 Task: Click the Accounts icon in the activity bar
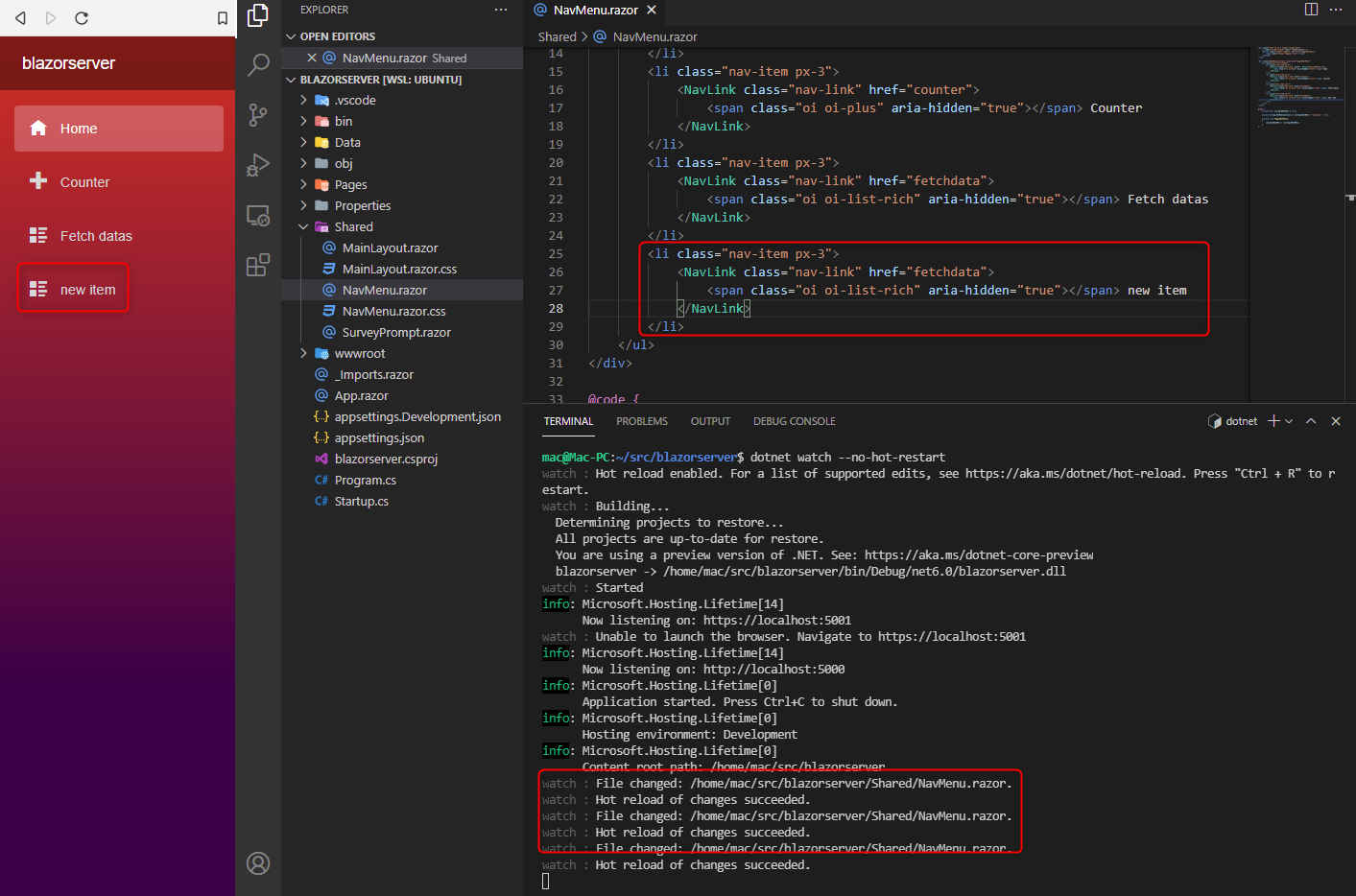(x=257, y=863)
